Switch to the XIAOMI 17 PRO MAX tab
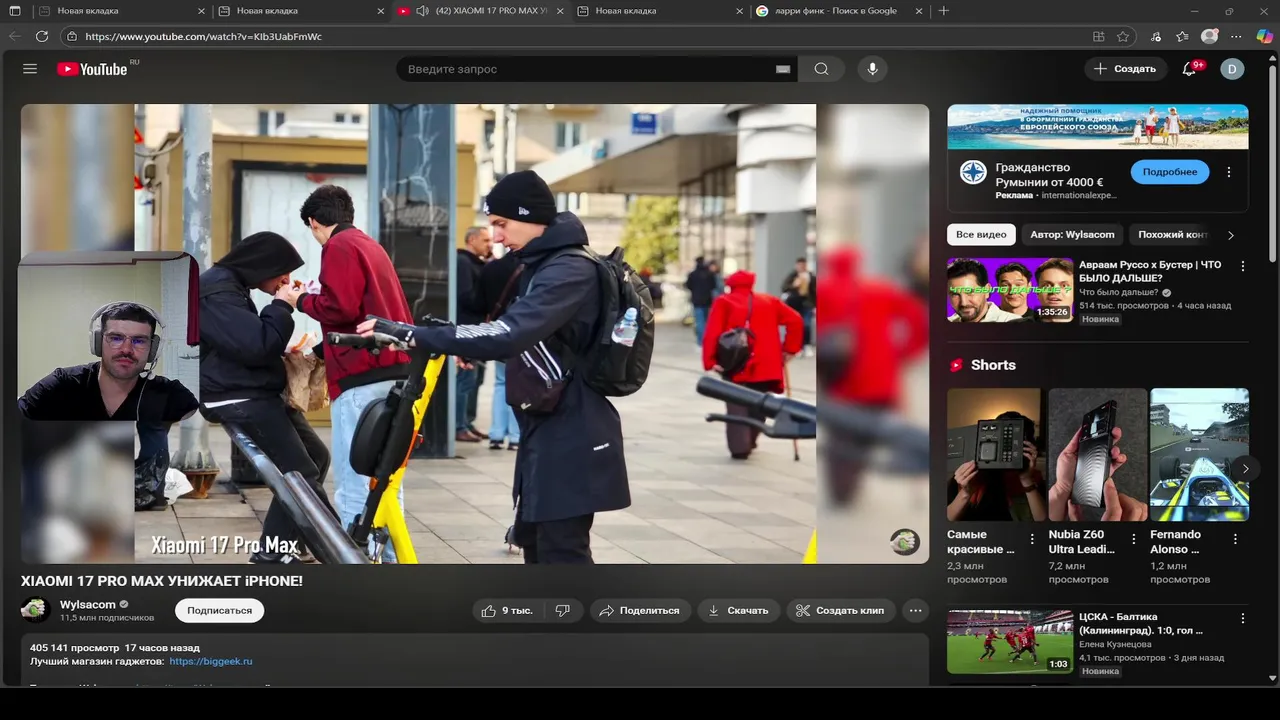This screenshot has width=1280, height=720. pyautogui.click(x=480, y=11)
